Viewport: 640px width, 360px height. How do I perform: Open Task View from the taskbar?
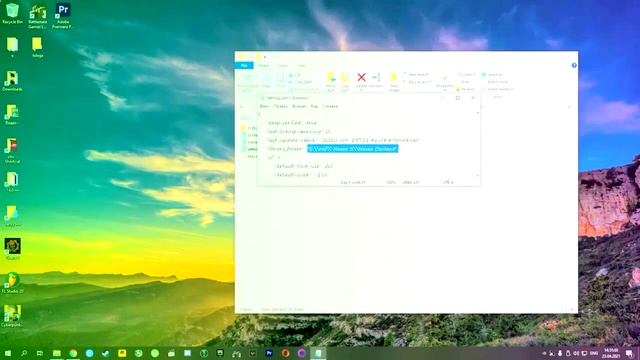(40, 353)
